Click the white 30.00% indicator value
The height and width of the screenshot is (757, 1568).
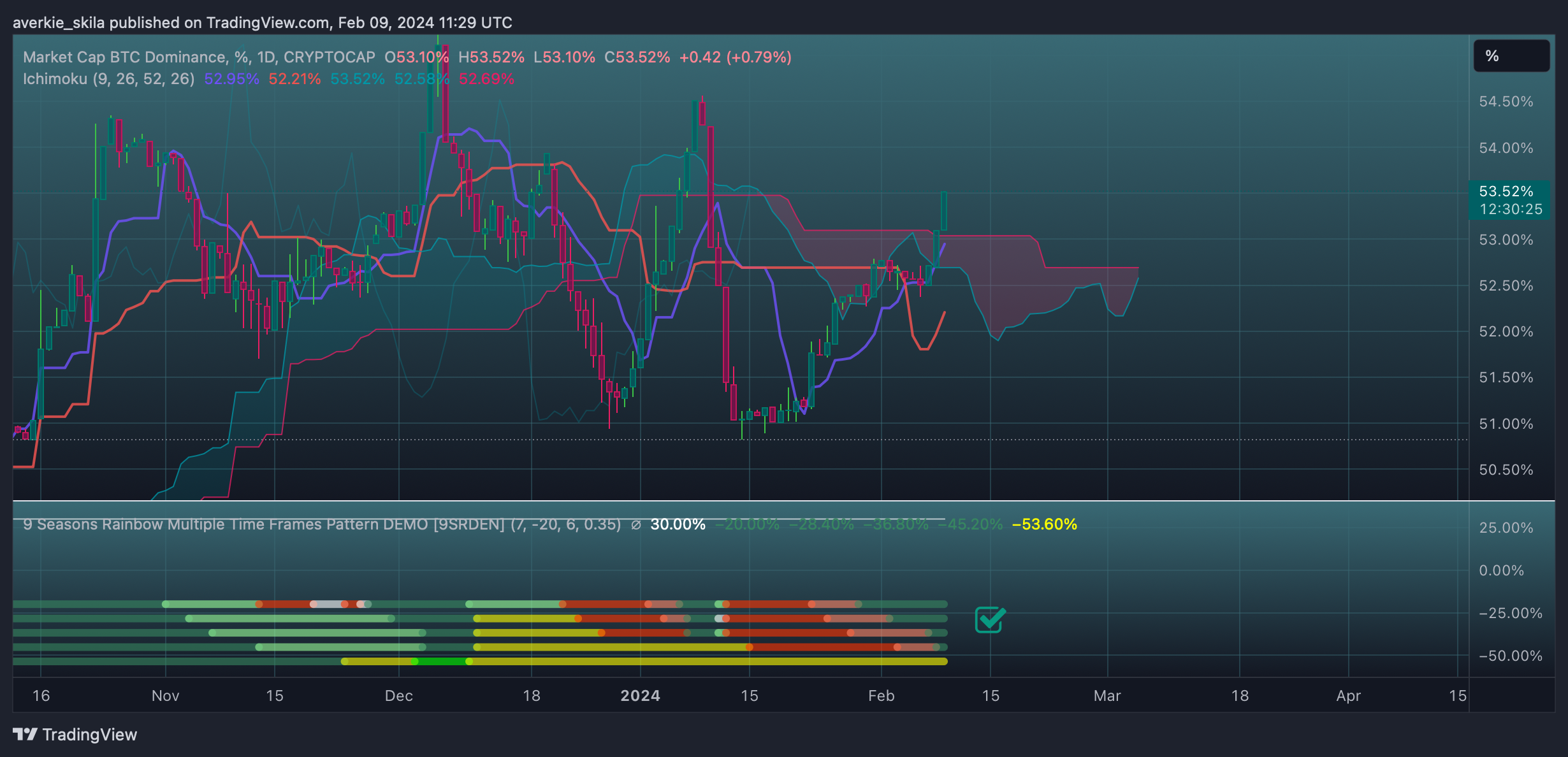678,524
